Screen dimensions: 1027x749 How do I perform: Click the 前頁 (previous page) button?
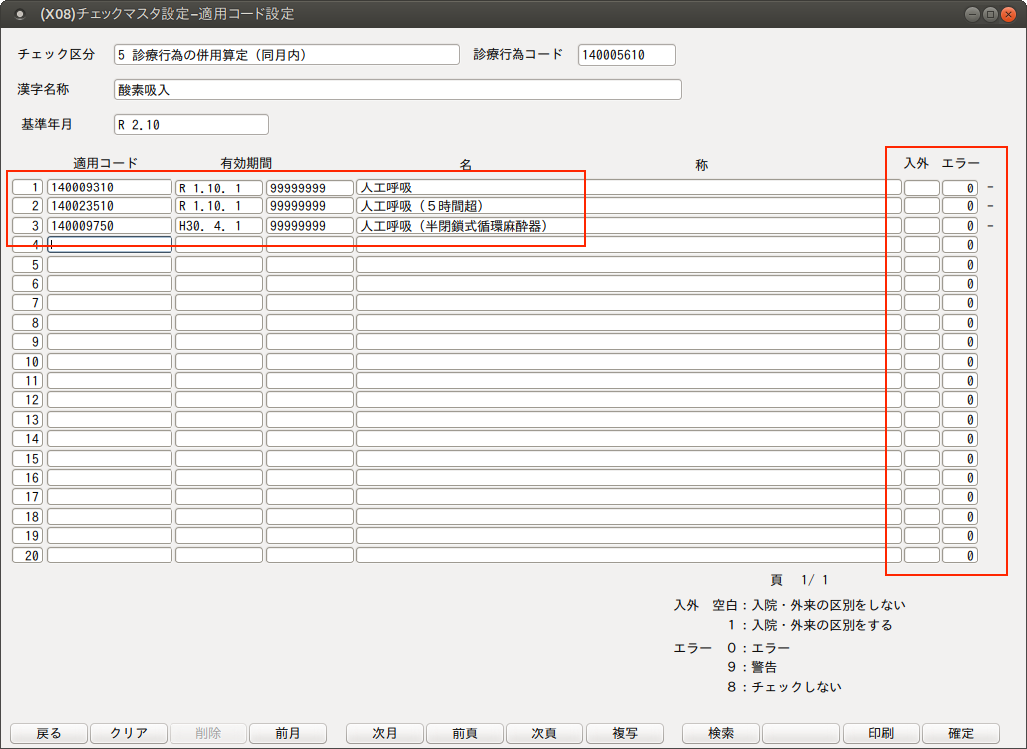point(464,733)
